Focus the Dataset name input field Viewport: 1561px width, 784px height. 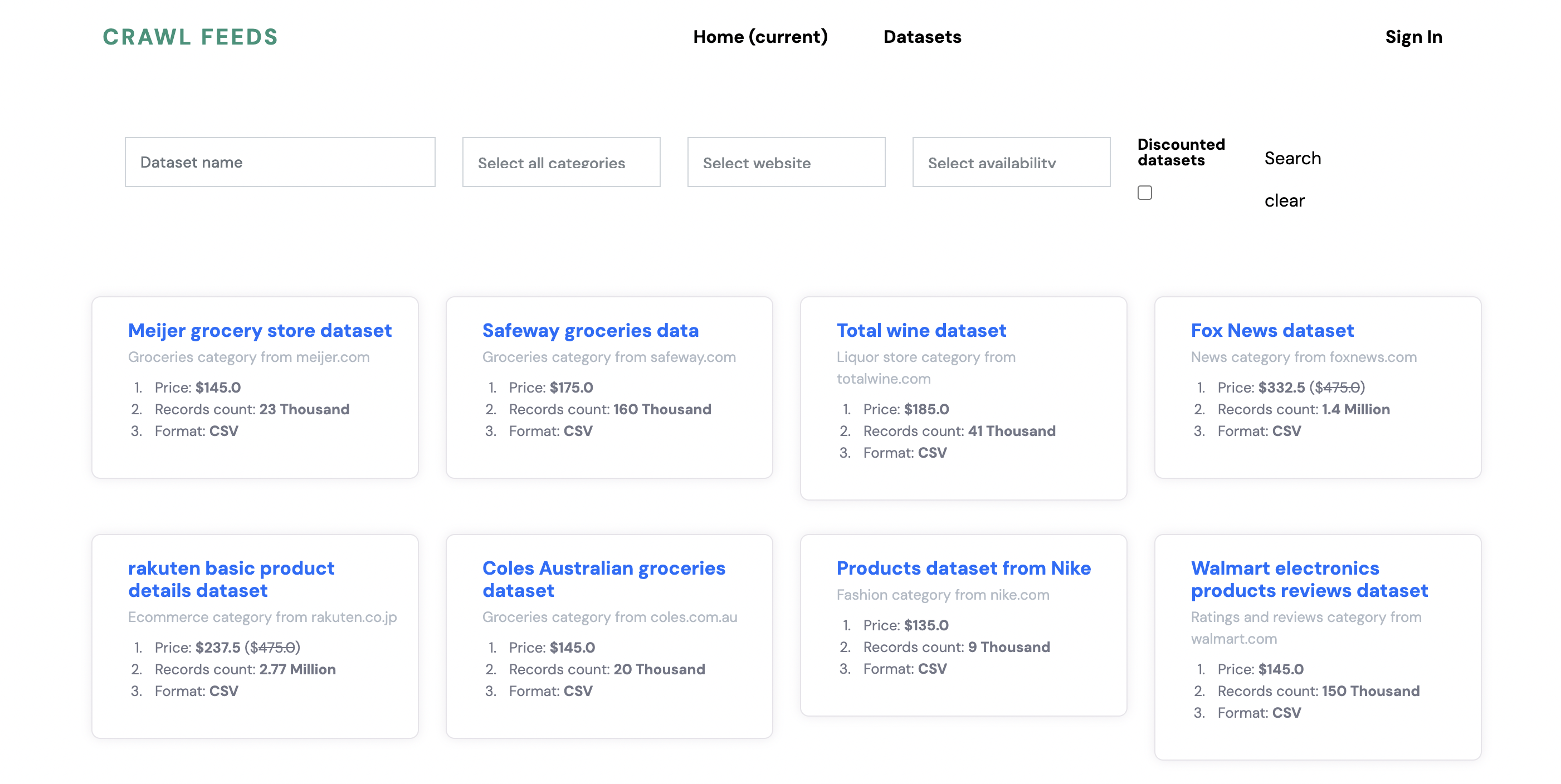click(x=280, y=162)
